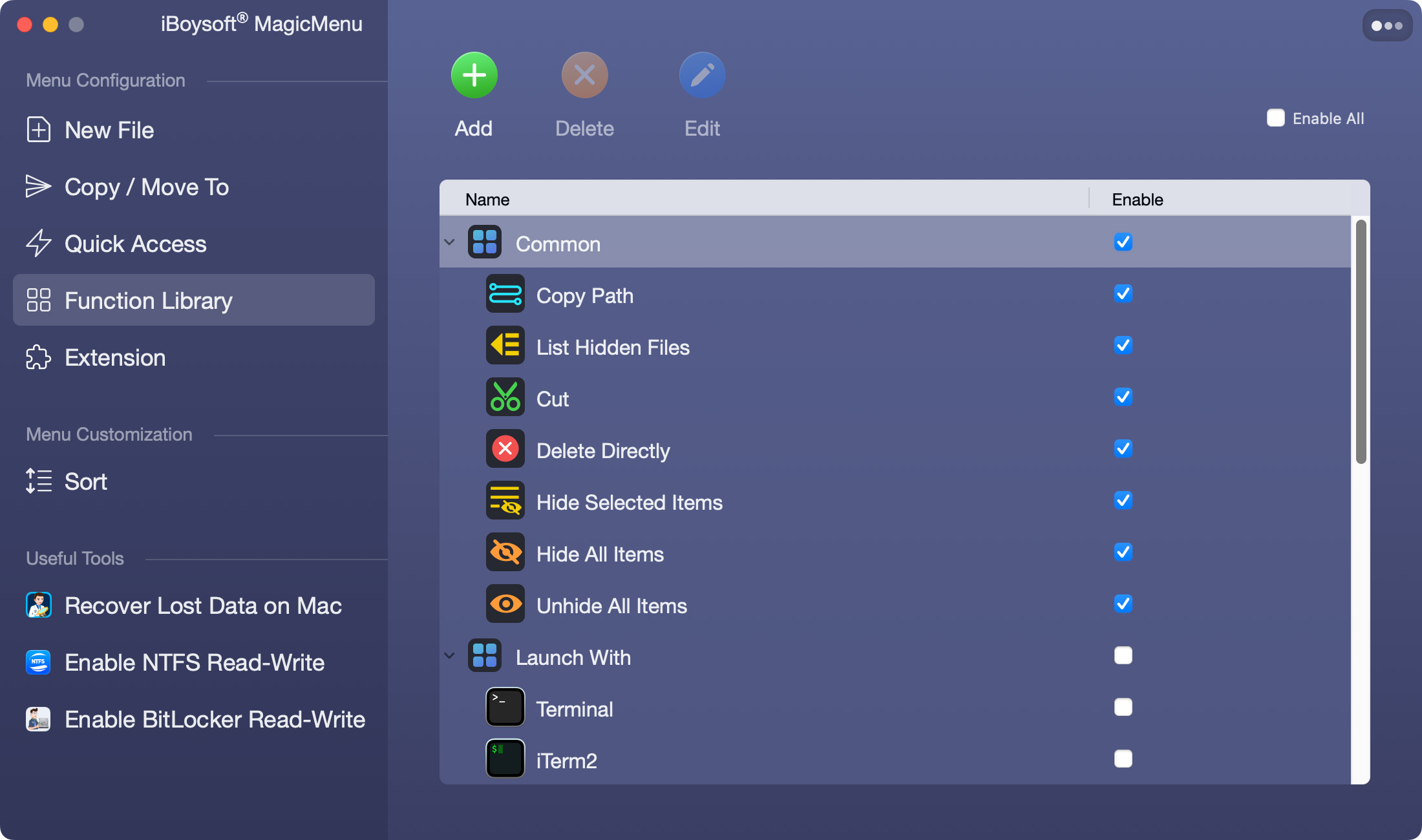
Task: Tick the Enable All checkbox
Action: (1275, 118)
